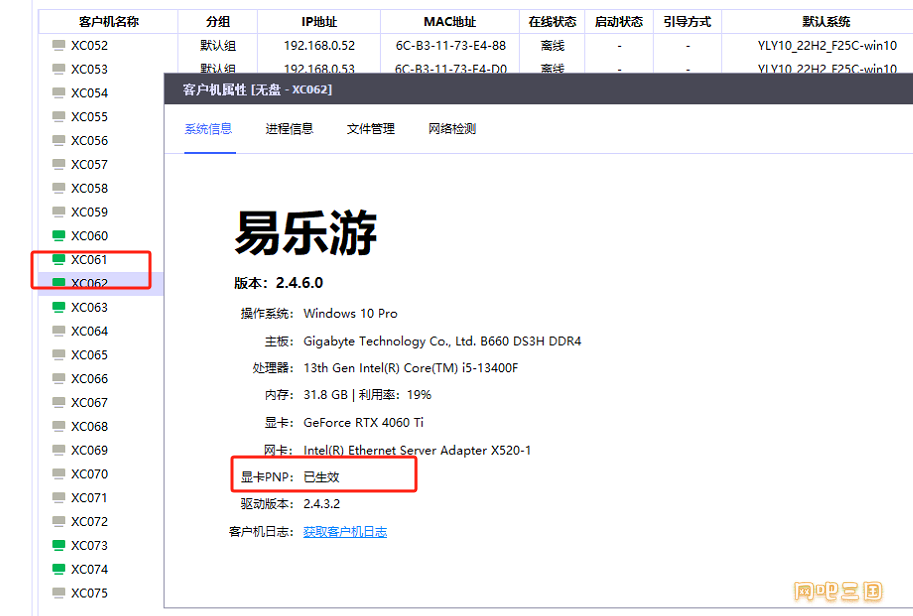Click the monitor icon beside XC054
Viewport: 913px width, 616px height.
[x=58, y=93]
